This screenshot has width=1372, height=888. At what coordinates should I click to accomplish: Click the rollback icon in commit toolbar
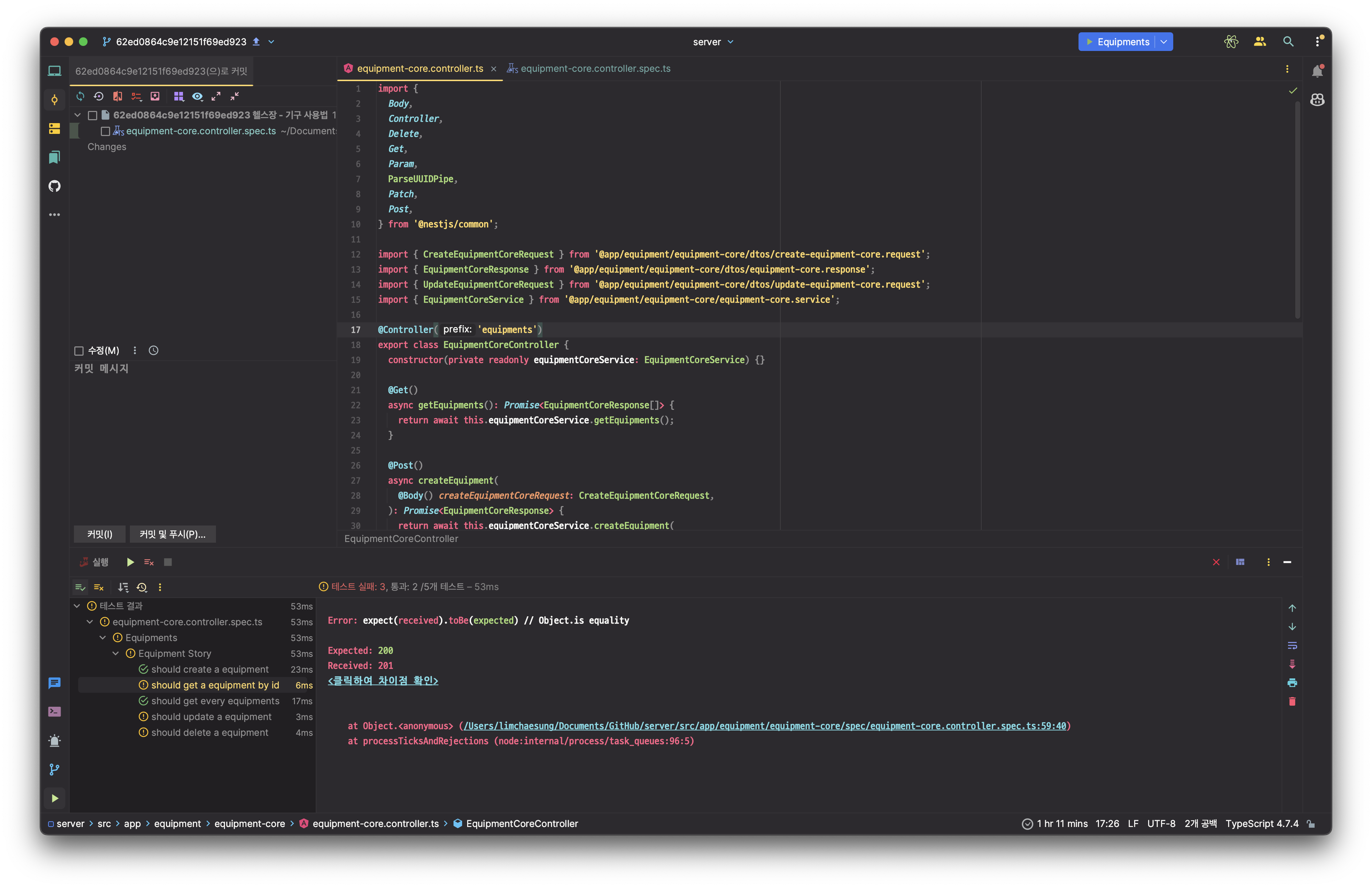[x=99, y=96]
